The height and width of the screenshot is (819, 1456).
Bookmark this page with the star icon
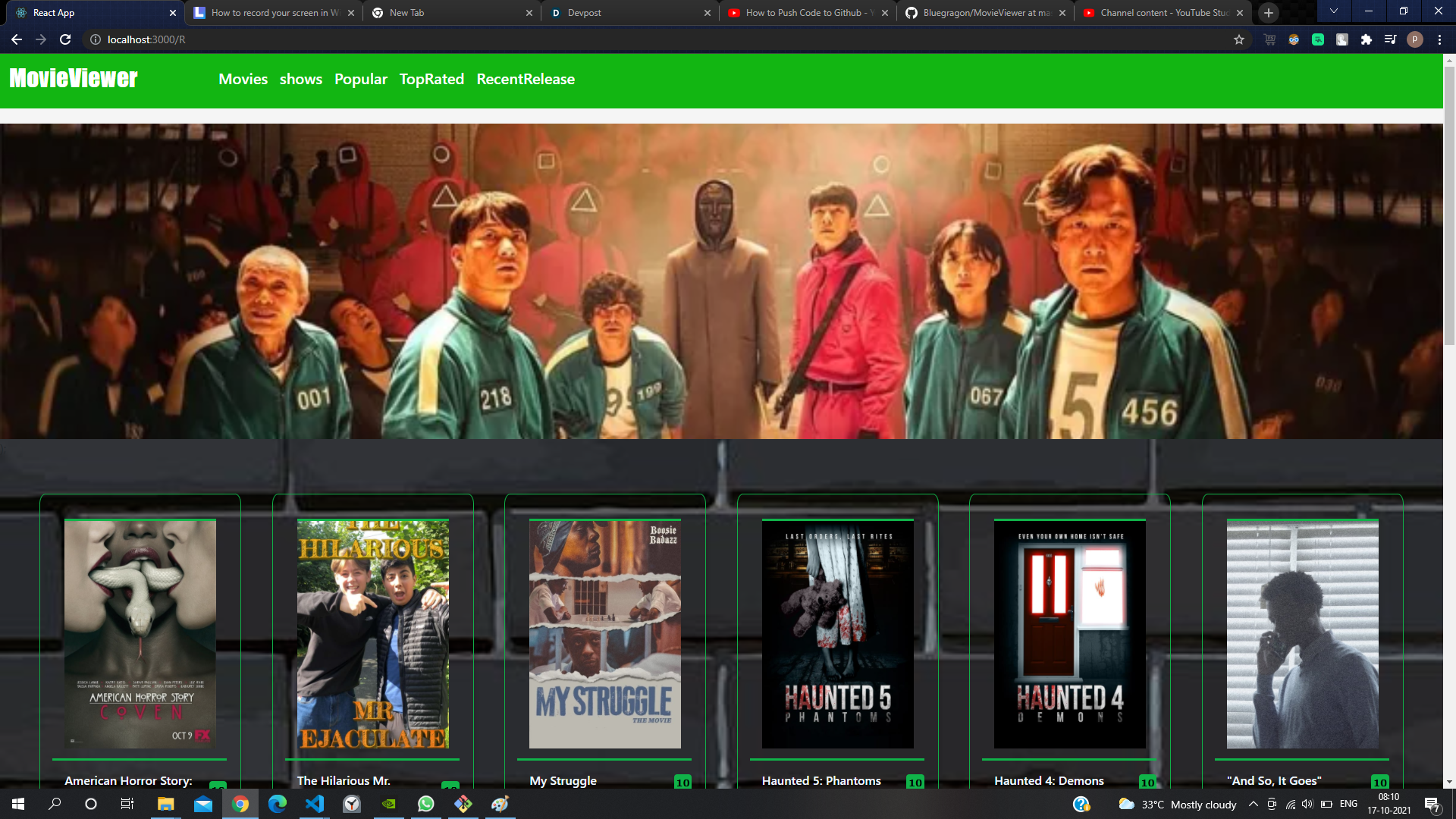[x=1239, y=39]
